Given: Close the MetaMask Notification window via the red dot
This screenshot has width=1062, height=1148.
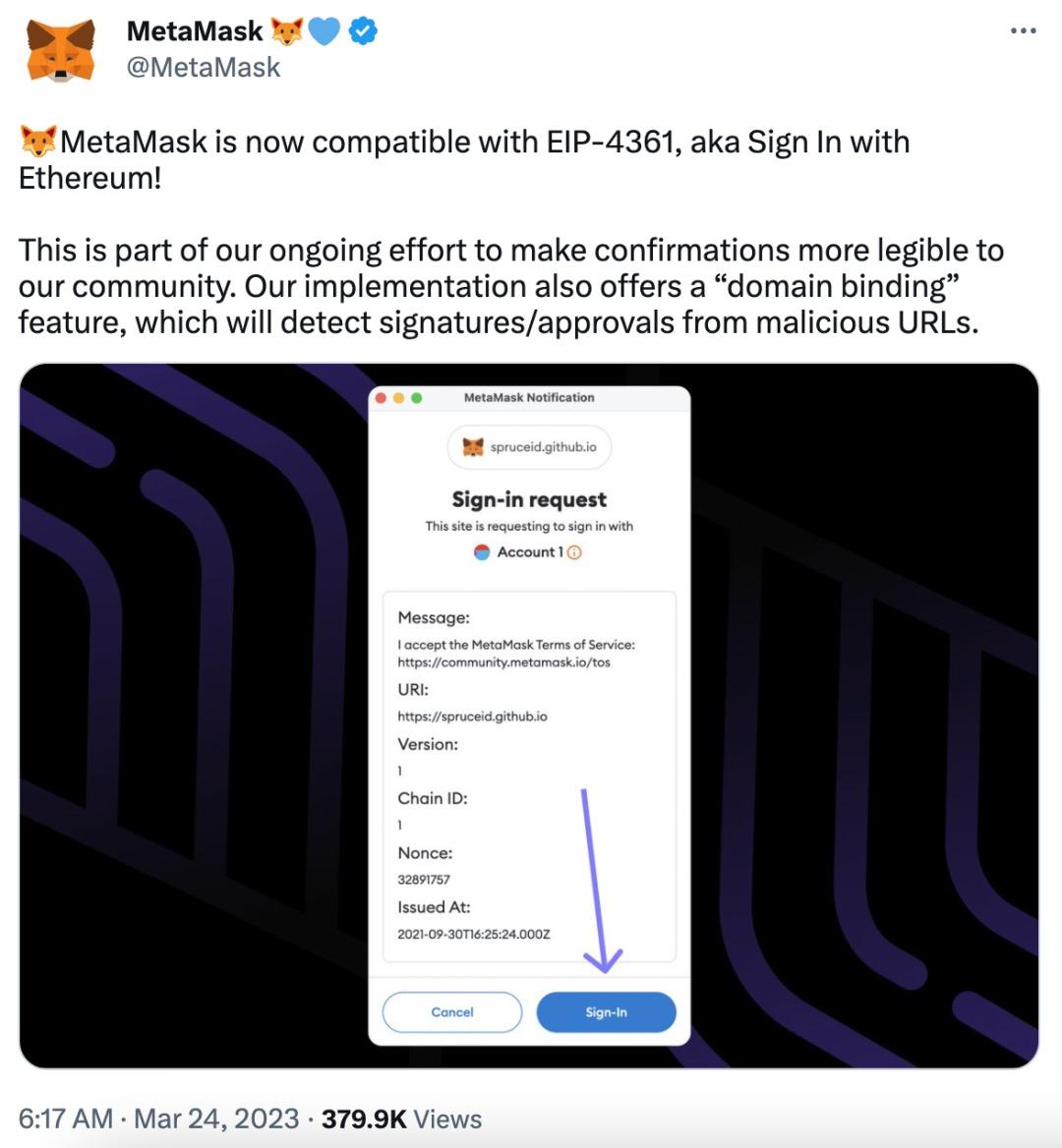Looking at the screenshot, I should click(x=382, y=398).
